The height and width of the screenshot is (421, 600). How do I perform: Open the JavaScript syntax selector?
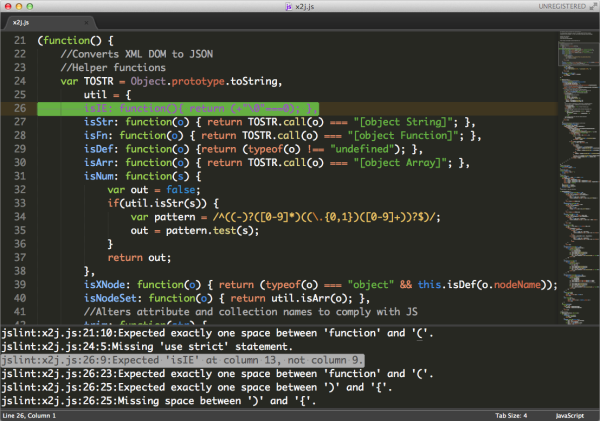[x=570, y=416]
